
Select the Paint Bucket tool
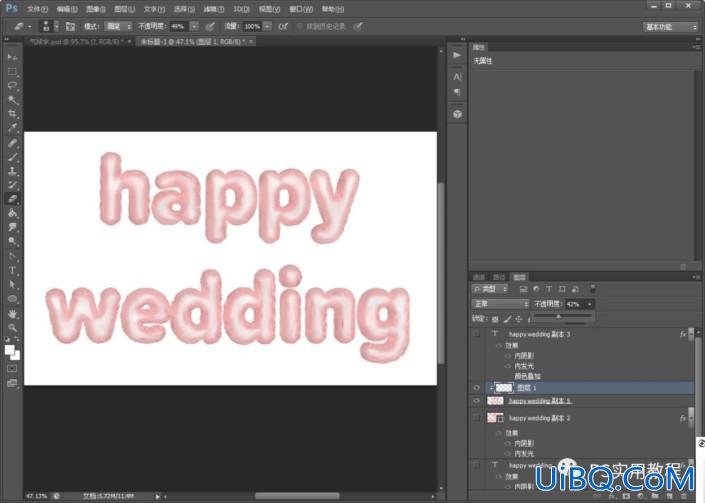tap(12, 213)
